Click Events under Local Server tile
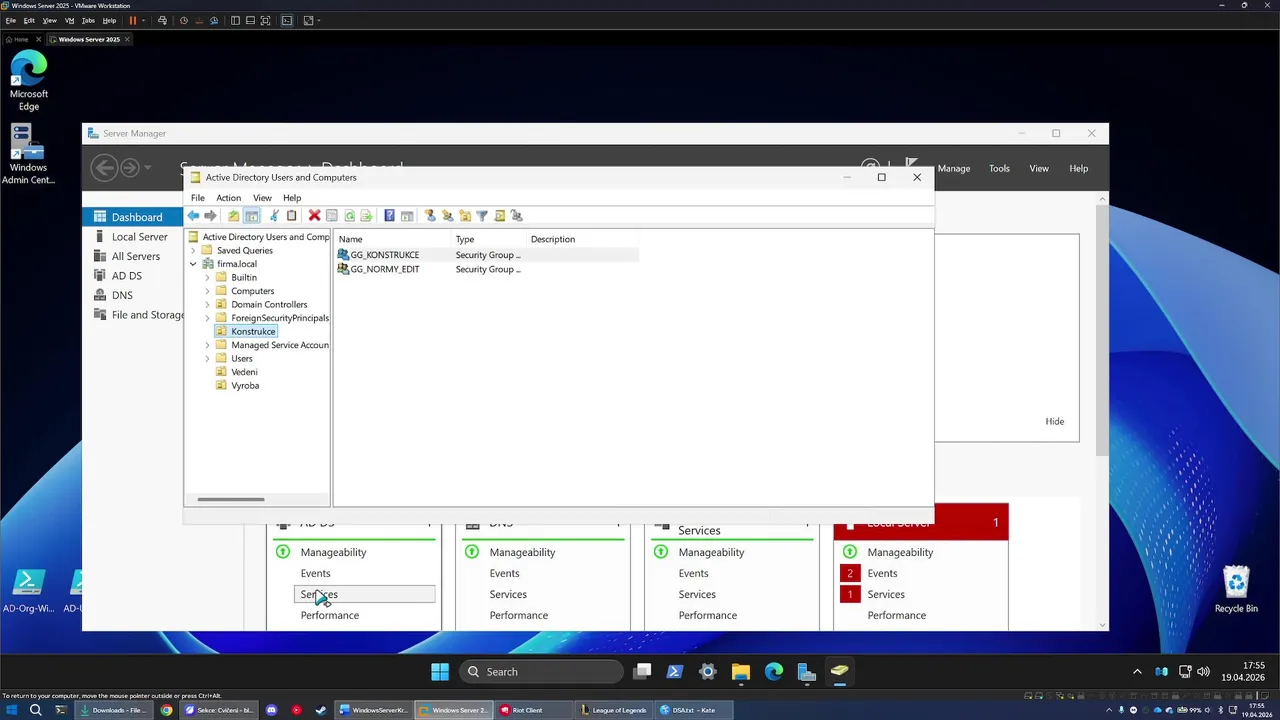The height and width of the screenshot is (720, 1280). 882,573
